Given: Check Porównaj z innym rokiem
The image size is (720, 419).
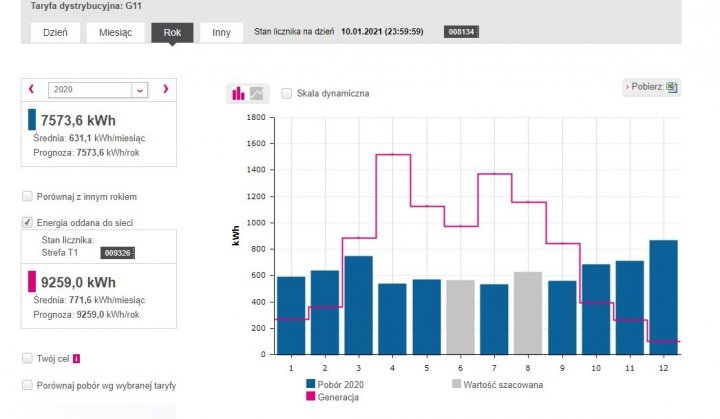Looking at the screenshot, I should click(x=27, y=197).
